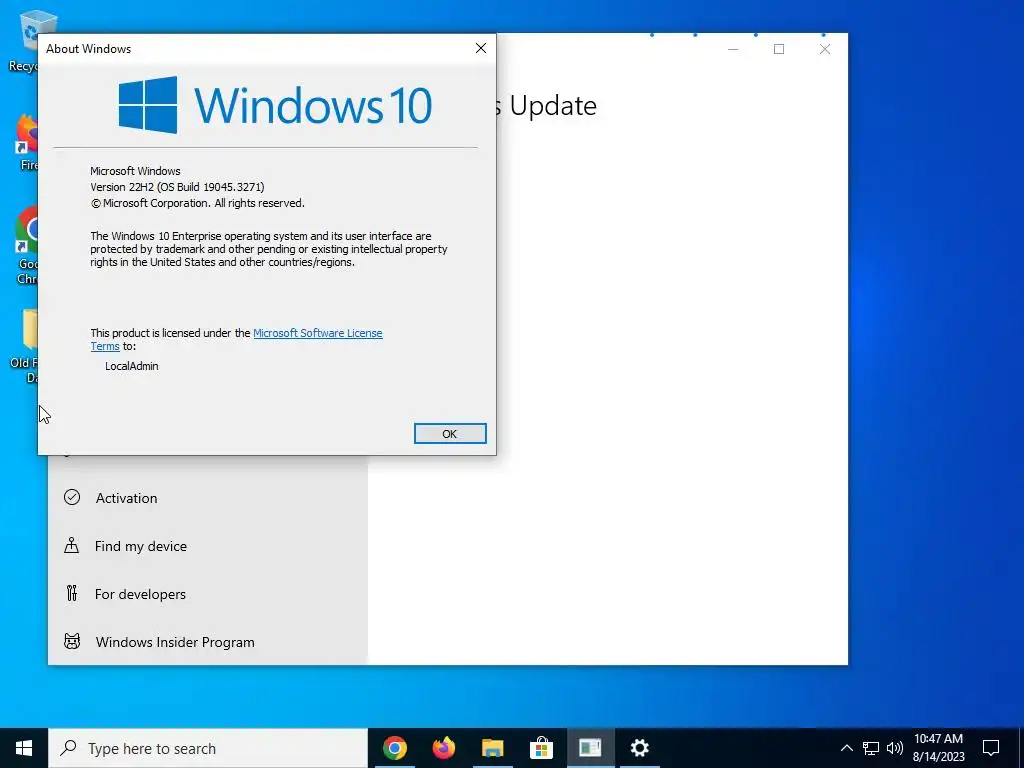Select the Old folder on the desktop
This screenshot has height=768, width=1024.
click(26, 346)
